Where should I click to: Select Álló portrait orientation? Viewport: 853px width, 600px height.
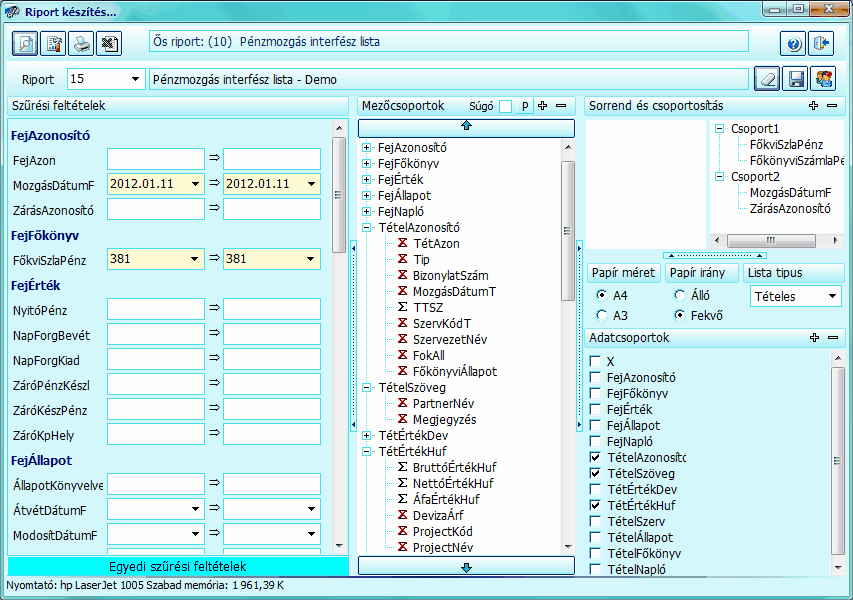point(679,295)
